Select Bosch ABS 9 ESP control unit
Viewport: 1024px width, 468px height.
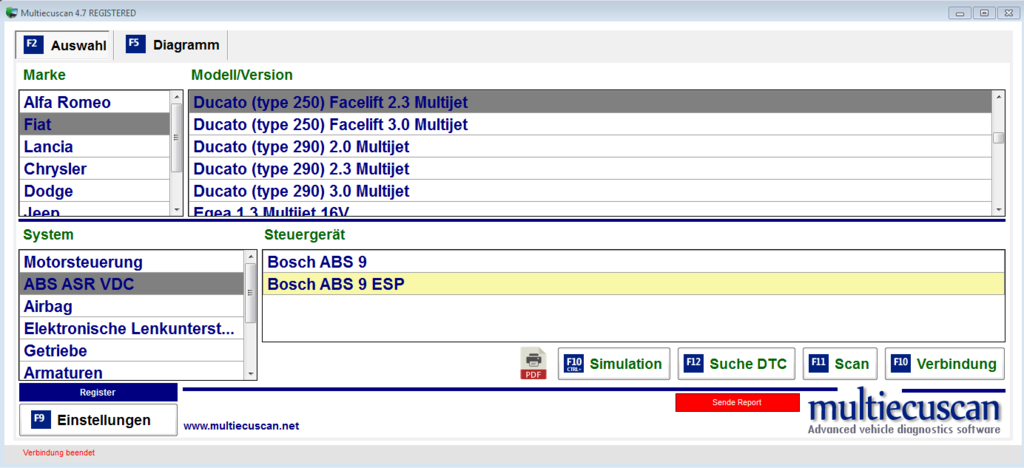pos(633,284)
